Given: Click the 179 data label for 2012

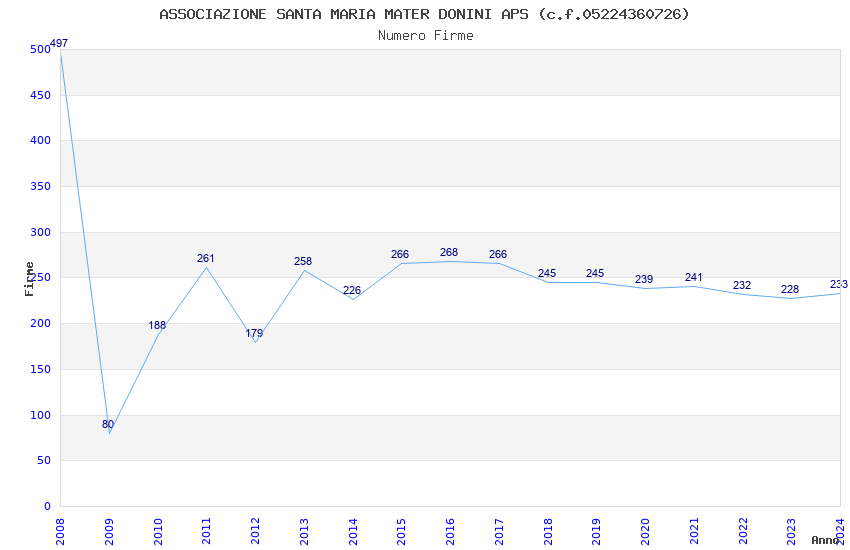Looking at the screenshot, I should (254, 333).
